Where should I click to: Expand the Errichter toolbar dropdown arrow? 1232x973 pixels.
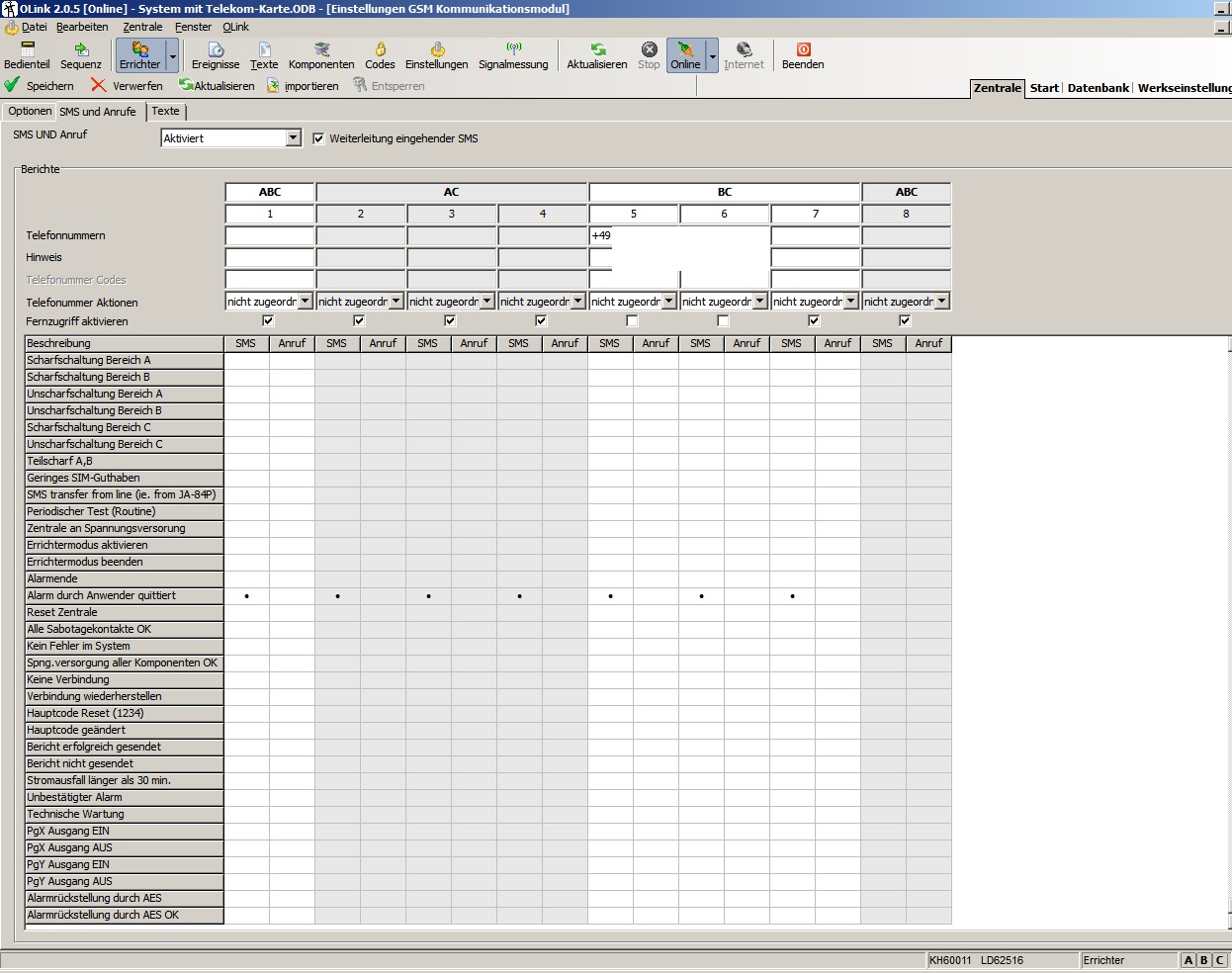pyautogui.click(x=173, y=56)
